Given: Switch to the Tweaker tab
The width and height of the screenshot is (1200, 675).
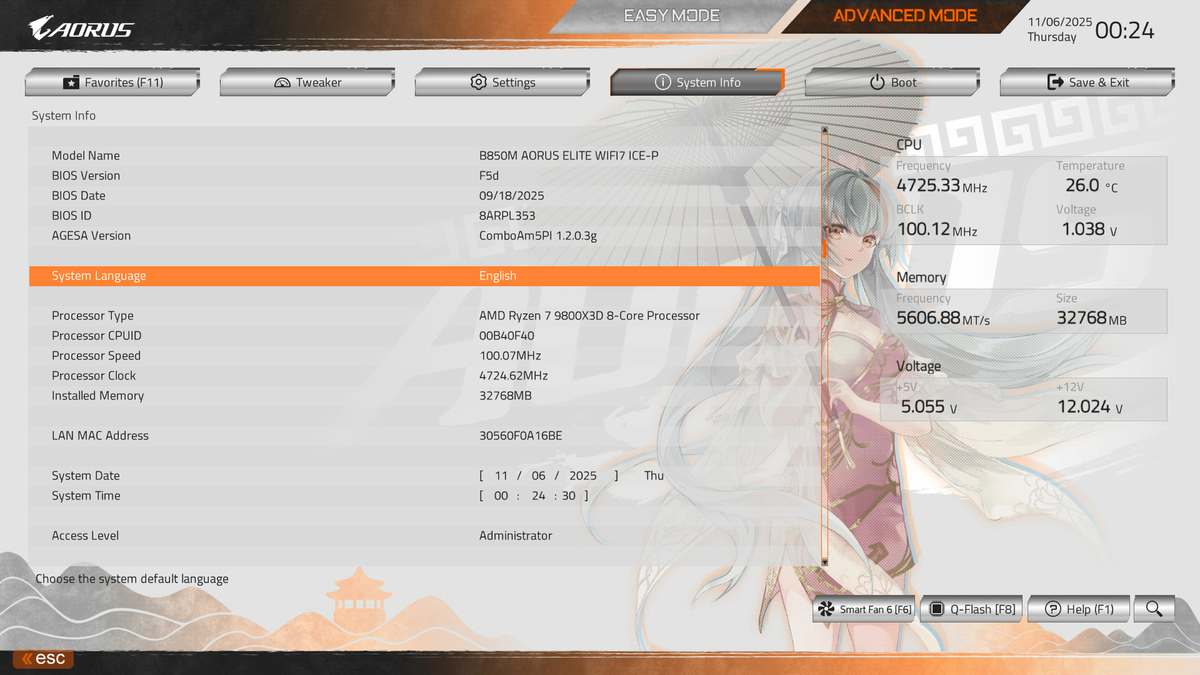Looking at the screenshot, I should pyautogui.click(x=307, y=82).
